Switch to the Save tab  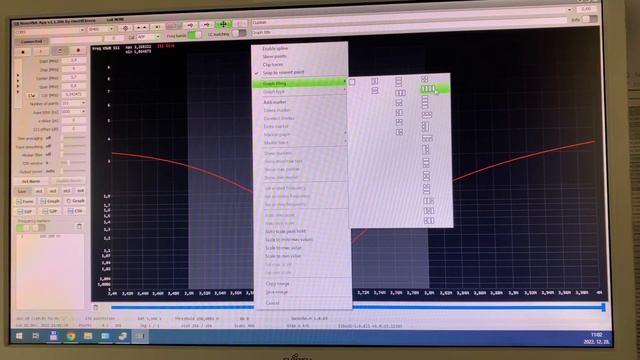[22, 191]
